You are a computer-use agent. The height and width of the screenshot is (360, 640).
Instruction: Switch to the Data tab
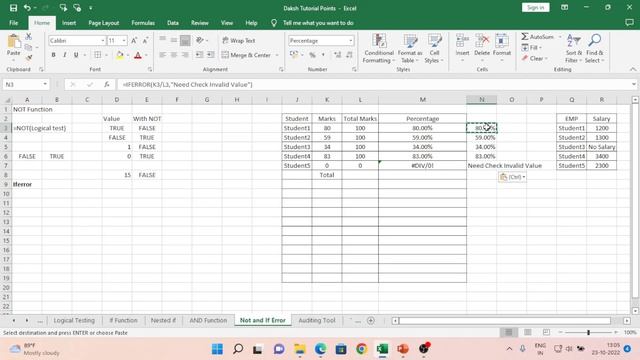[x=173, y=23]
